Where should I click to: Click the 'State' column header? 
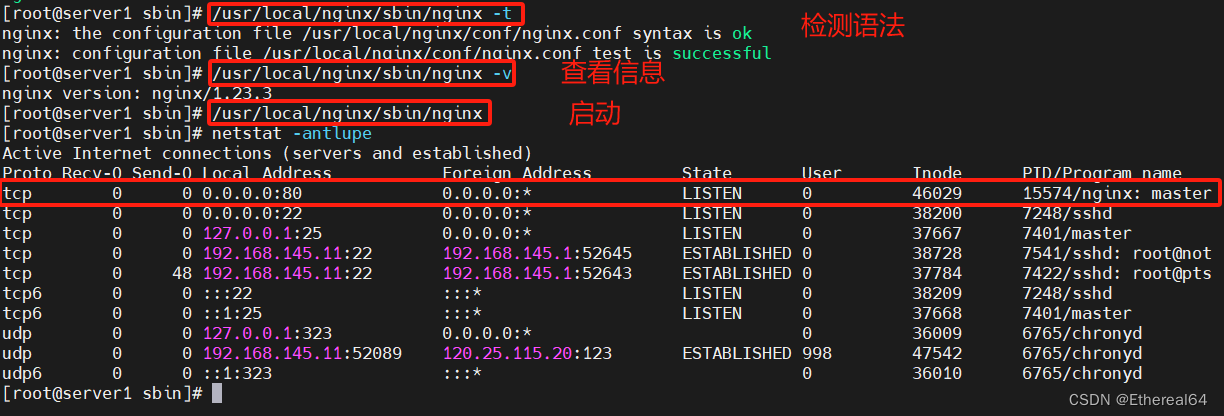pos(707,173)
